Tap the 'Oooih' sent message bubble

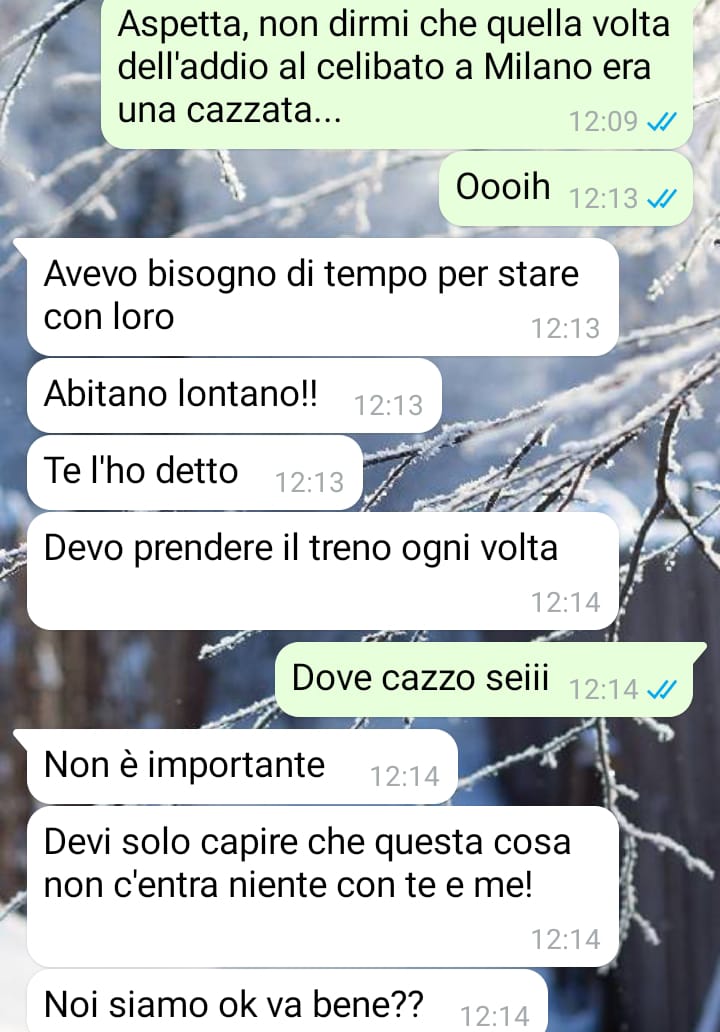tap(566, 188)
